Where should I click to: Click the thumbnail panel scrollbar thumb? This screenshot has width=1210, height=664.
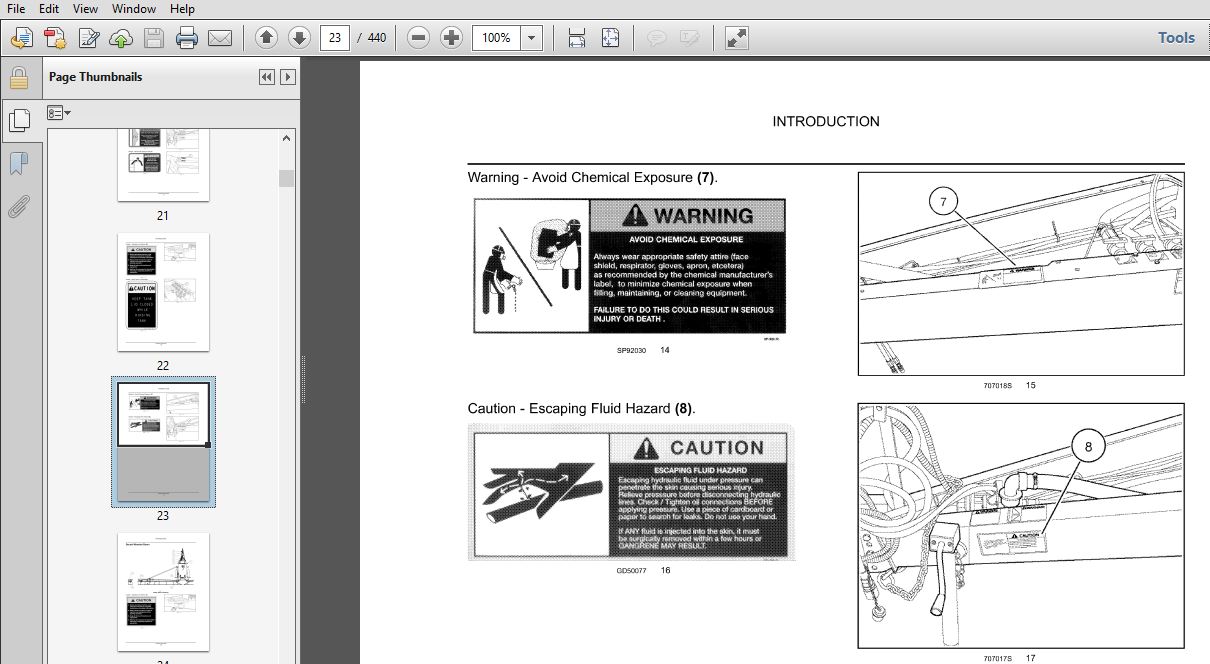pyautogui.click(x=287, y=178)
